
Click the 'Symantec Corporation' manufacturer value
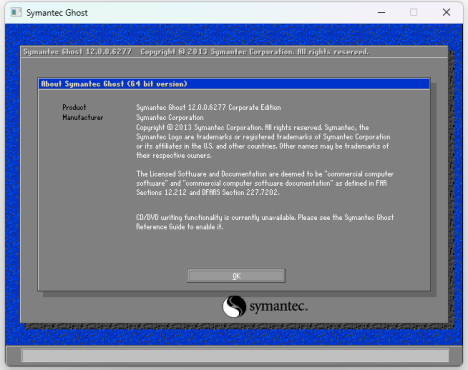tap(170, 117)
